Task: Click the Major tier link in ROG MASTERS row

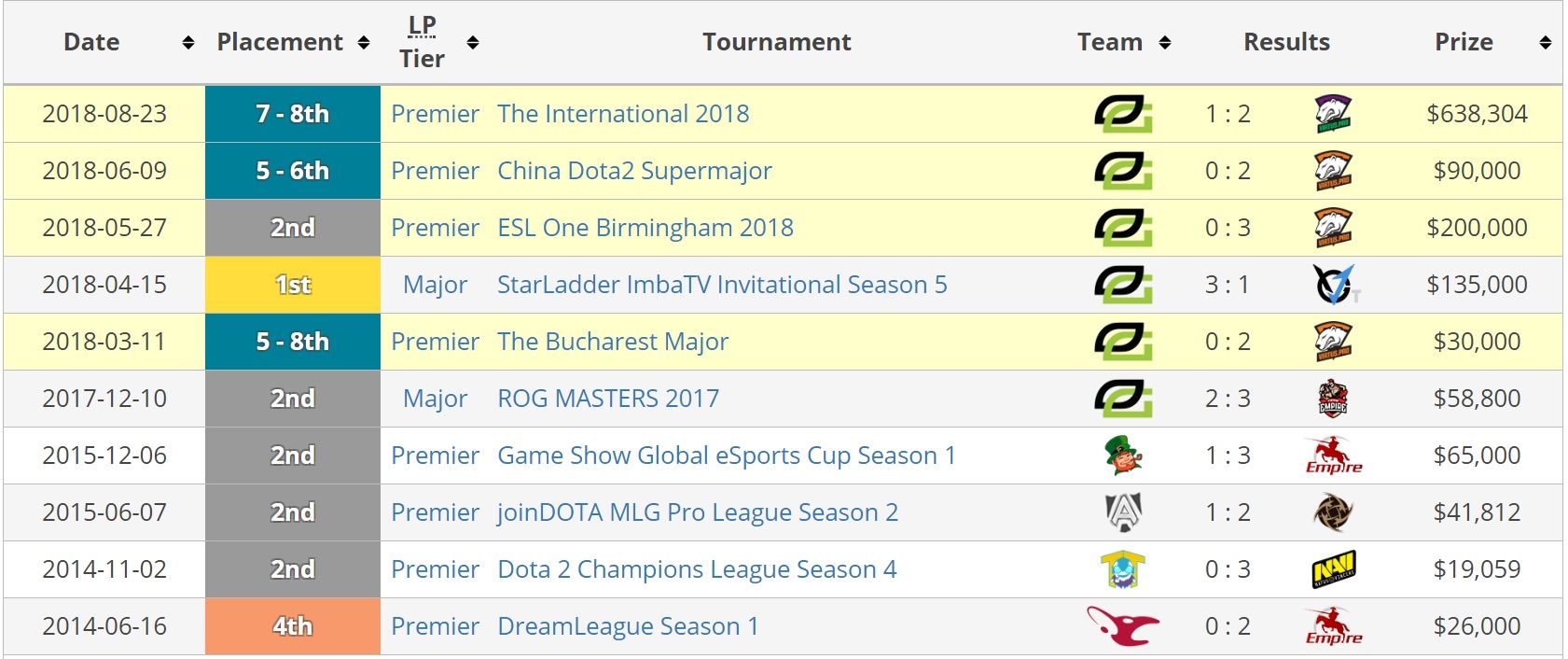Action: point(435,399)
